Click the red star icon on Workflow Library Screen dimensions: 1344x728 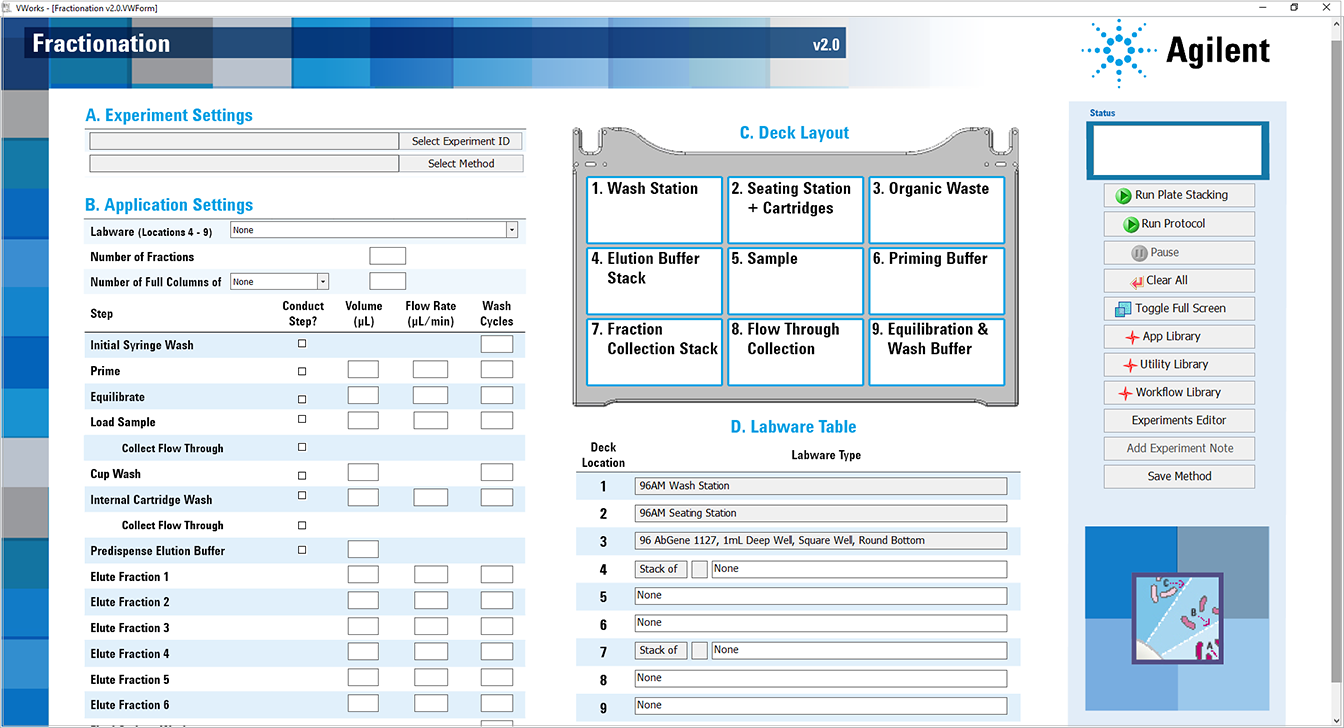tap(1124, 393)
